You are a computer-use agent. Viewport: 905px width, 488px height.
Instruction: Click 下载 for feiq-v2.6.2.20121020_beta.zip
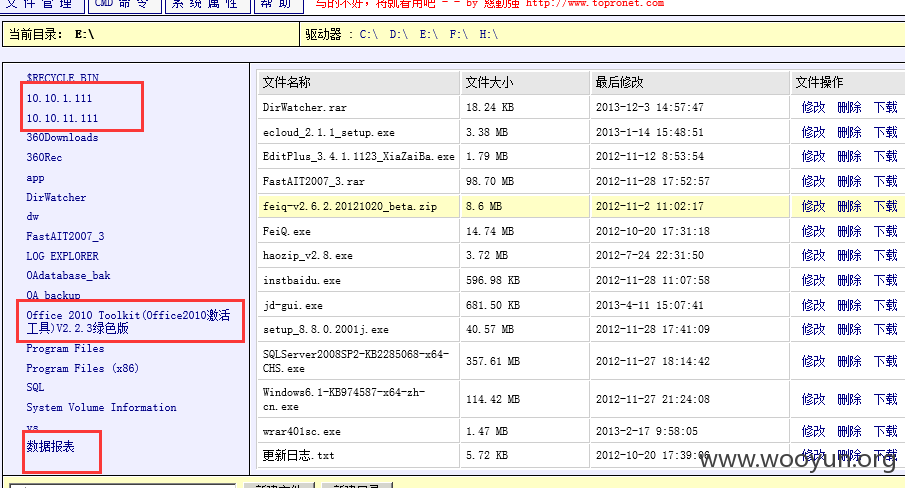(885, 207)
